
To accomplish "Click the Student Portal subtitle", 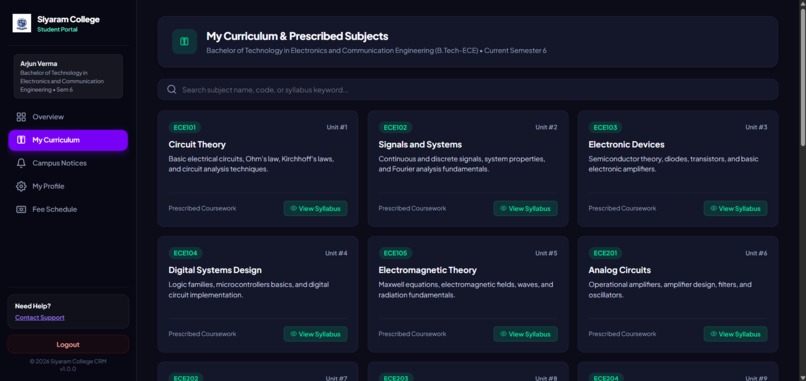I will [58, 30].
